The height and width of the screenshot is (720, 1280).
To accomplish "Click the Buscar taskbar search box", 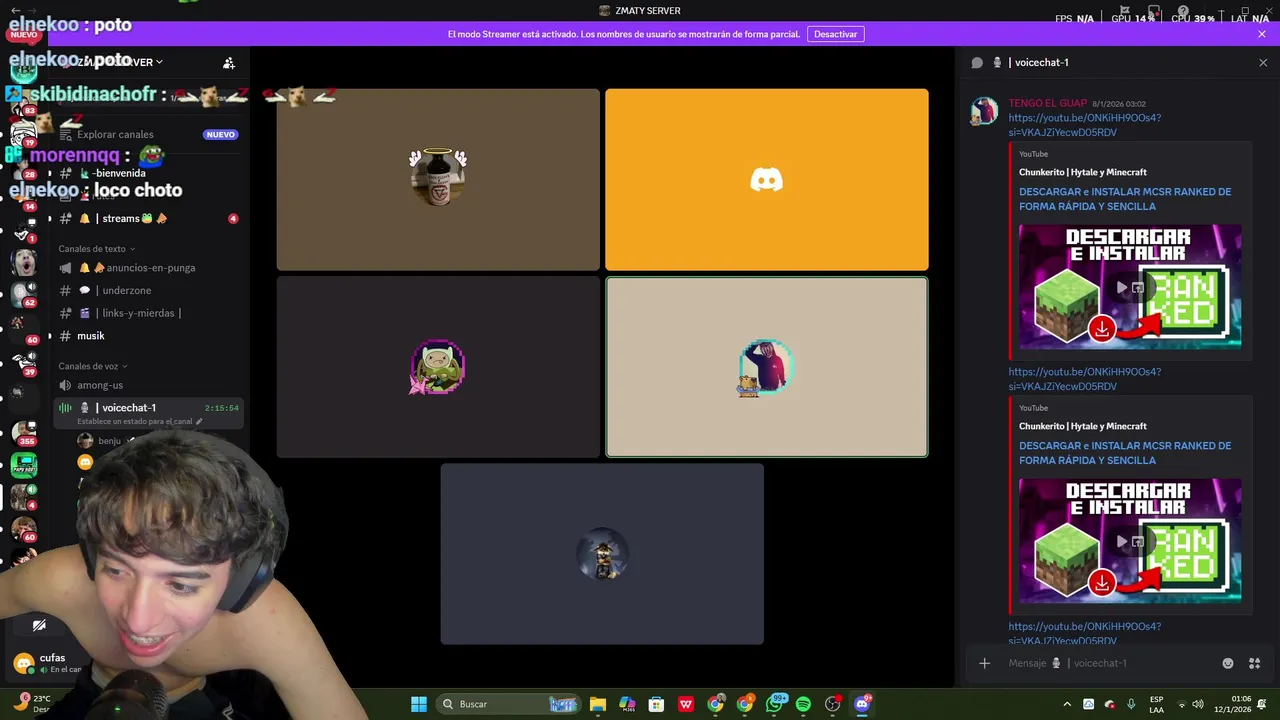I will 509,704.
